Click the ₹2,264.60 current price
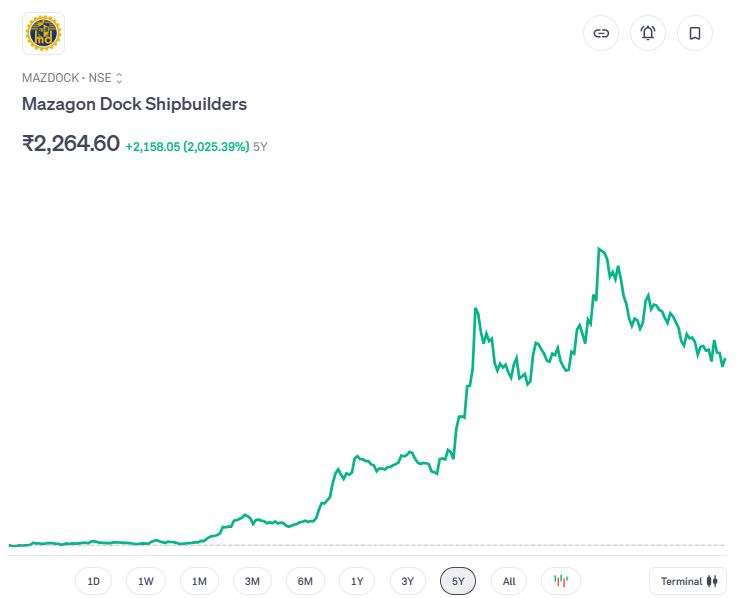This screenshot has height=598, width=745. tap(71, 143)
